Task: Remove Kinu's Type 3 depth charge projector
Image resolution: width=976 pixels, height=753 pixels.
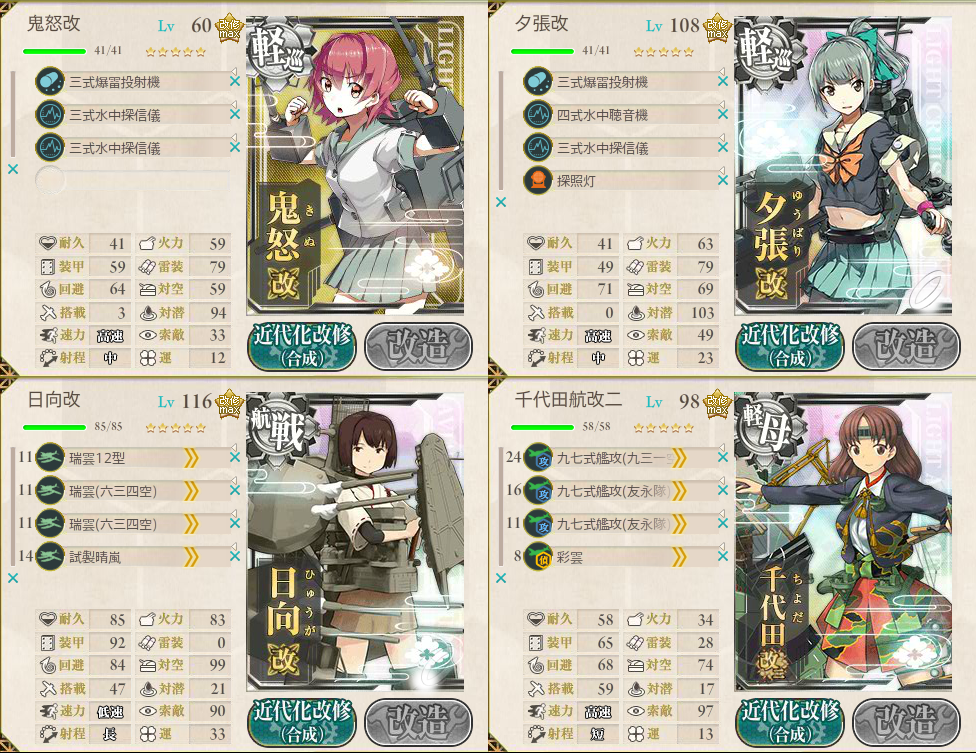Action: coord(235,81)
